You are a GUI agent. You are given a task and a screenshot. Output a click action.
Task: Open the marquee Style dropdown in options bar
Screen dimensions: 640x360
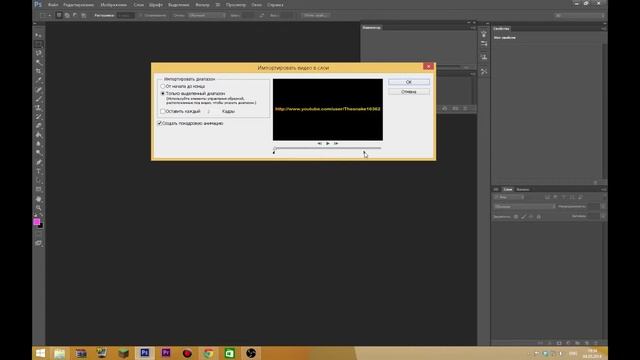coord(207,15)
